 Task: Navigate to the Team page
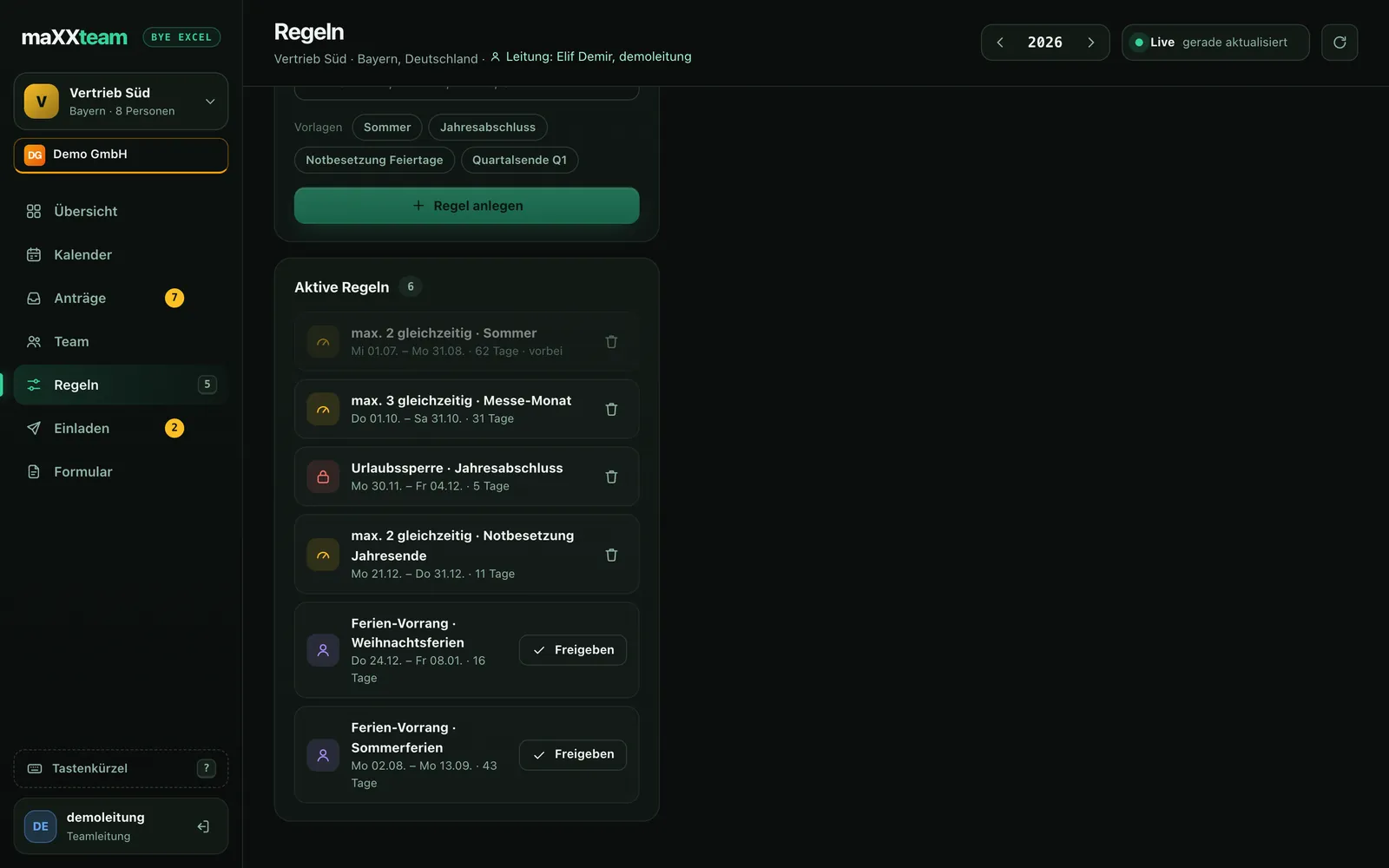[121, 341]
